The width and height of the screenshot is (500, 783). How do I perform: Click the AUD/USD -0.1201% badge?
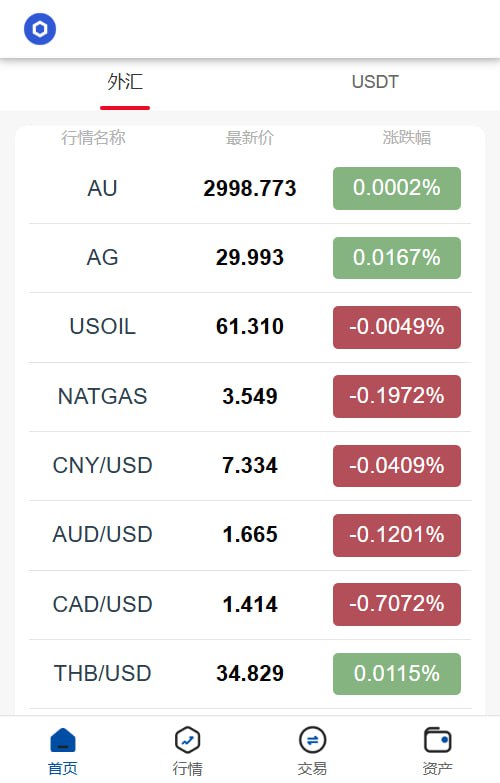click(397, 535)
